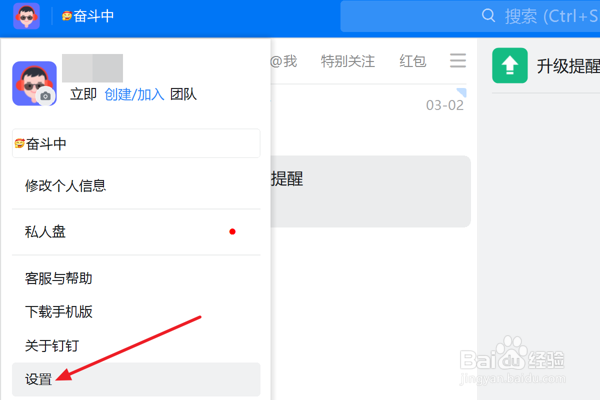Click the green 升级提醒 arrow icon
600x400 pixels.
point(510,65)
